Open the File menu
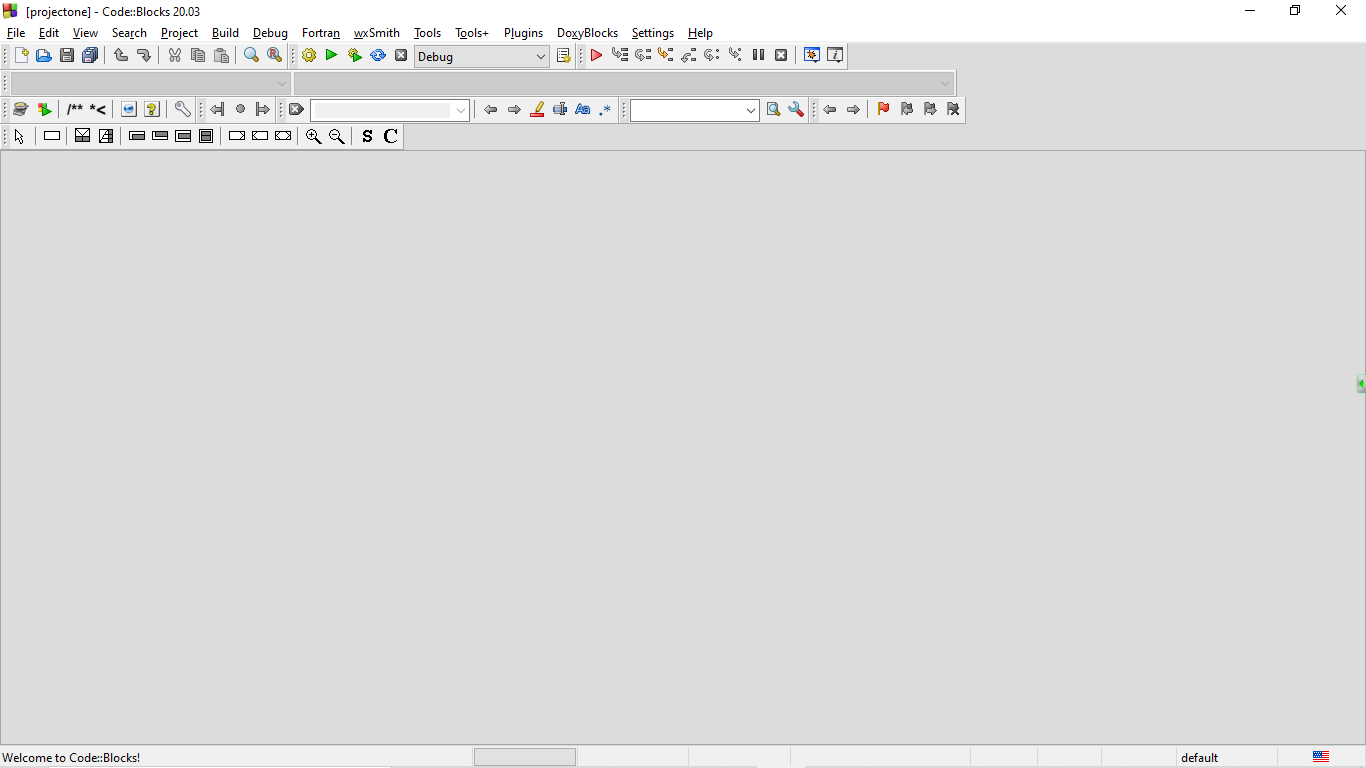 click(x=16, y=33)
